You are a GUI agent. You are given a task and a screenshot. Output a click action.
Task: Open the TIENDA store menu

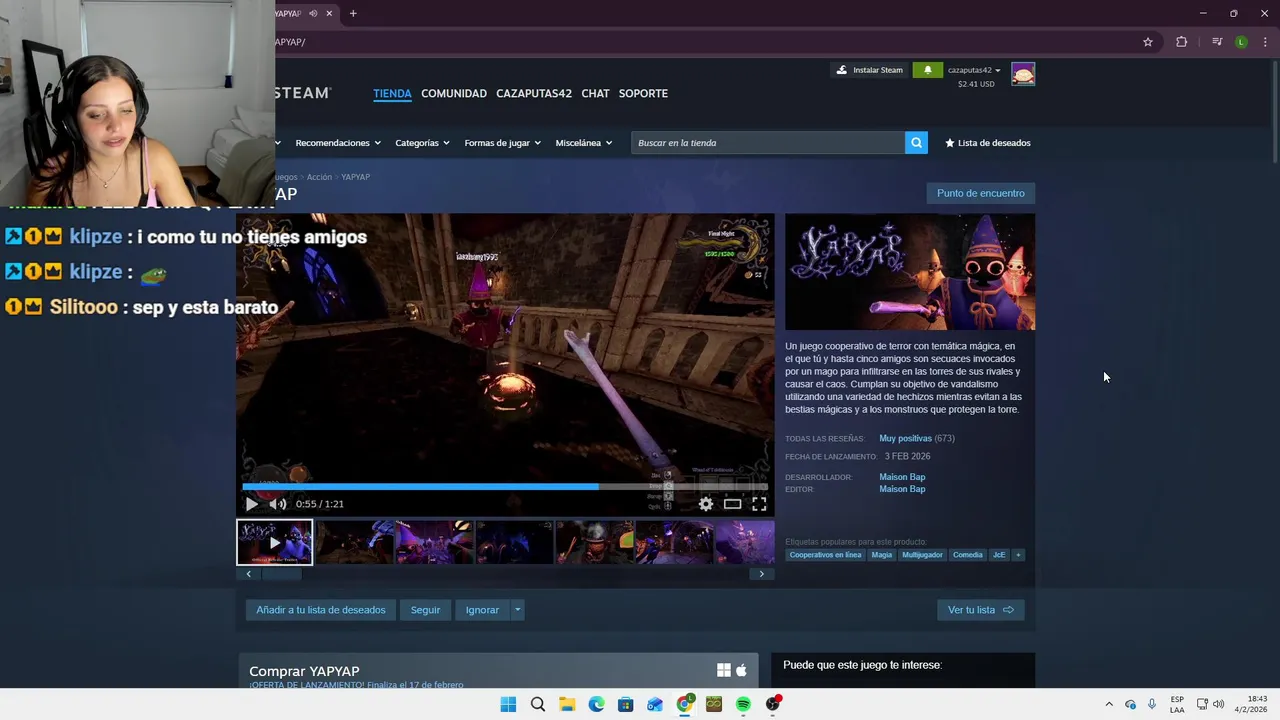pos(392,93)
